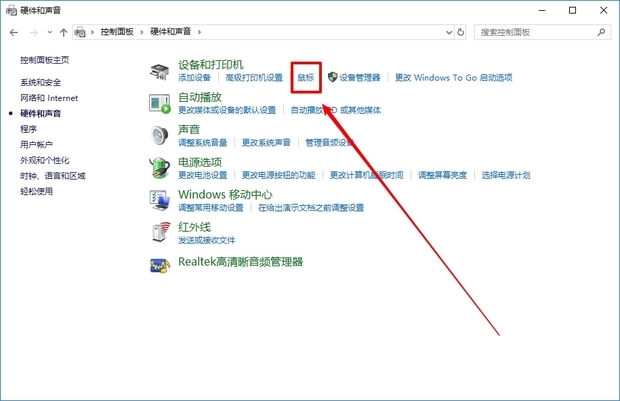Open 程序 category in sidebar
This screenshot has width=620, height=401.
pyautogui.click(x=28, y=129)
